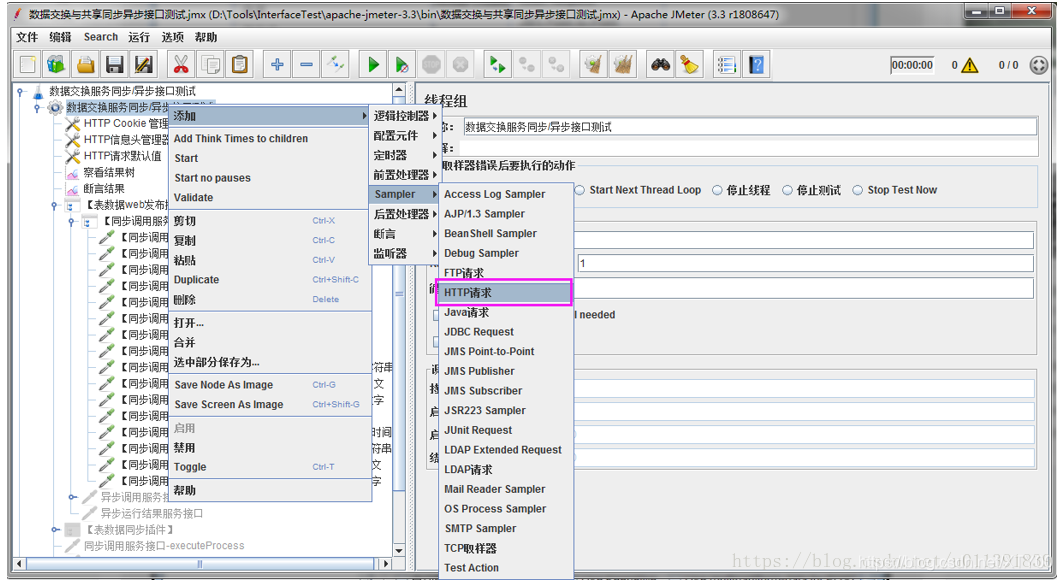Choose Debug Sampler entry

tap(505, 254)
